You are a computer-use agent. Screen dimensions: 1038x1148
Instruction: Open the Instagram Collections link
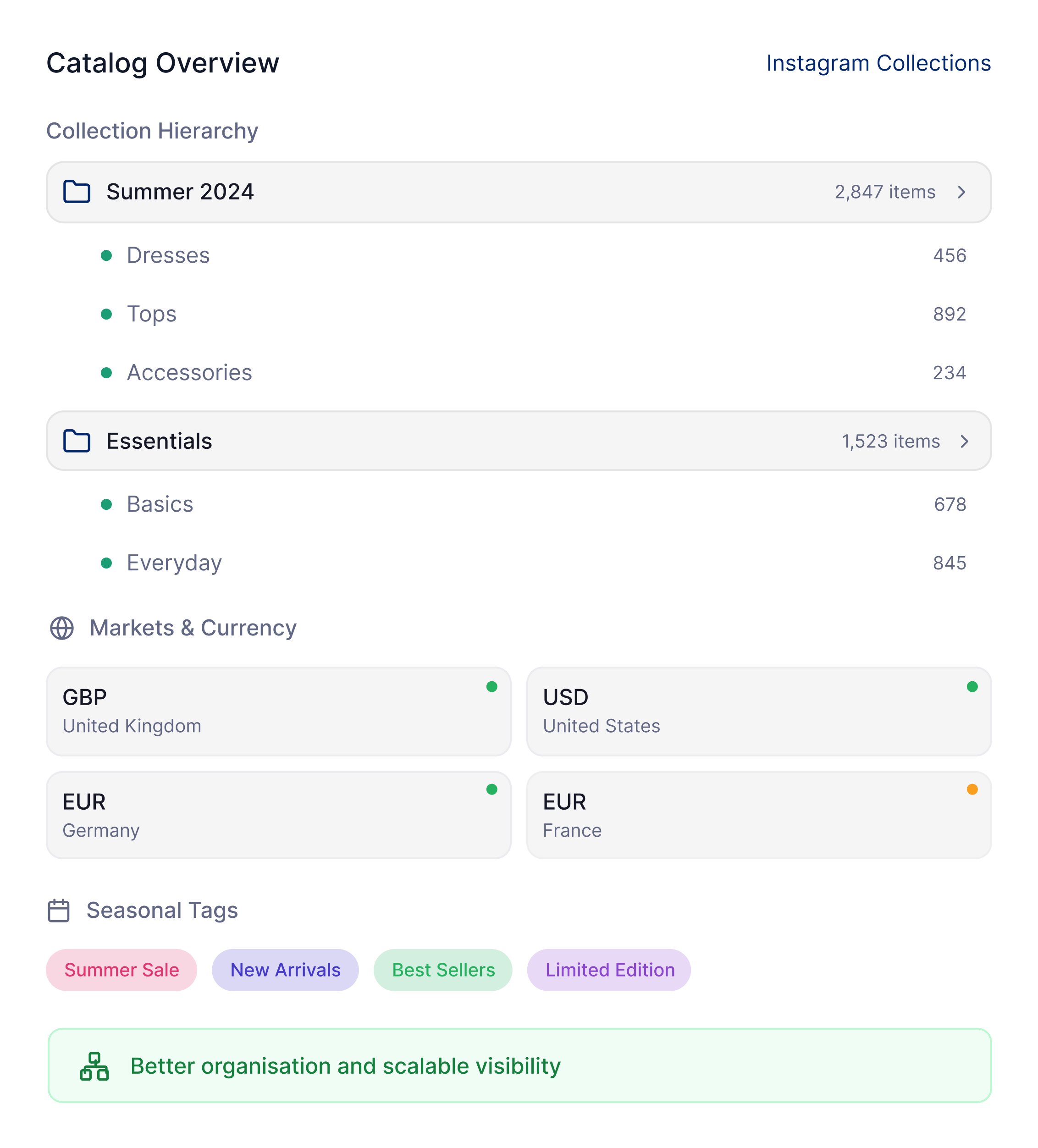[x=878, y=63]
